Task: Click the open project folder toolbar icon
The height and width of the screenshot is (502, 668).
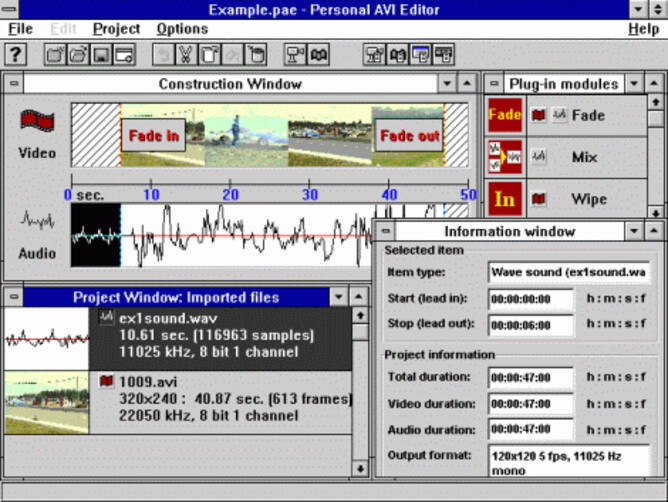Action: pyautogui.click(x=78, y=55)
